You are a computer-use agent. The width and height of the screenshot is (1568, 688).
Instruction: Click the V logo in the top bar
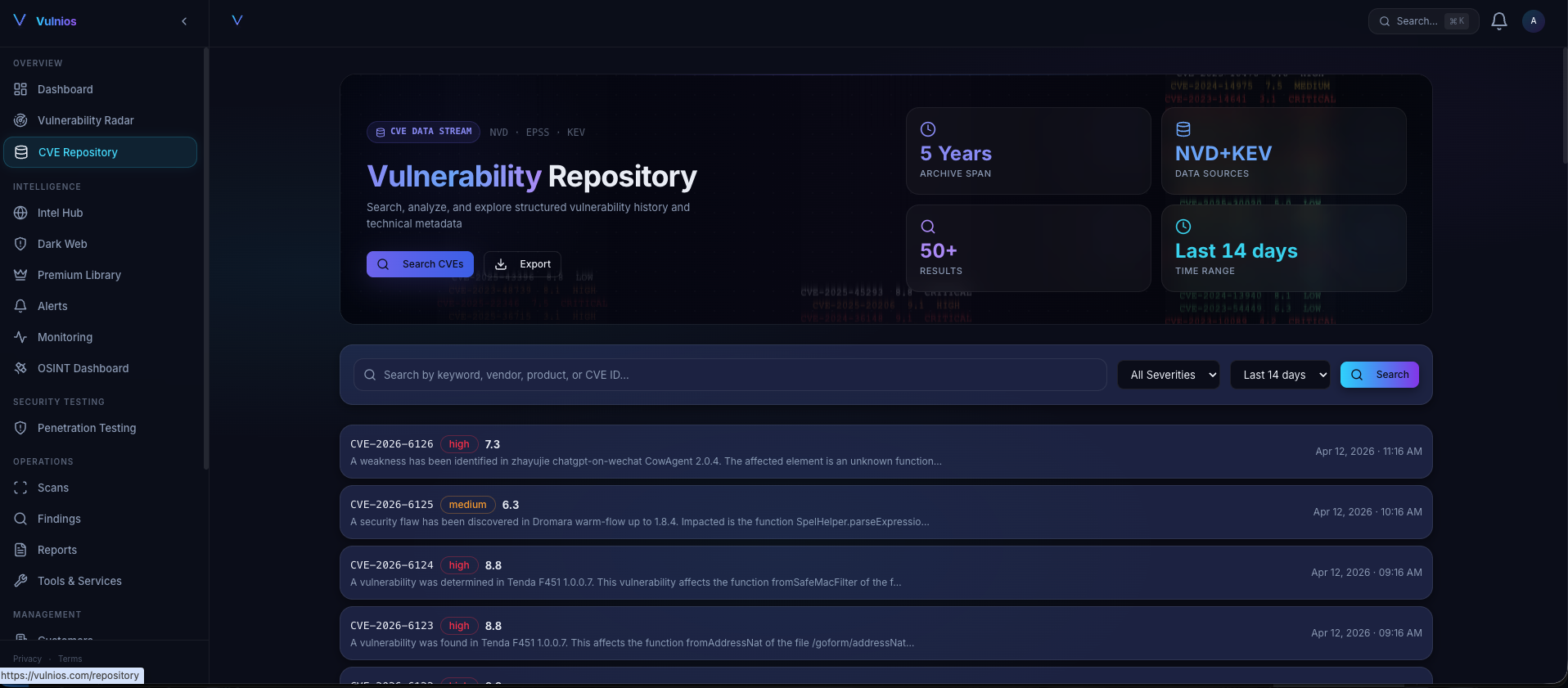(x=237, y=20)
